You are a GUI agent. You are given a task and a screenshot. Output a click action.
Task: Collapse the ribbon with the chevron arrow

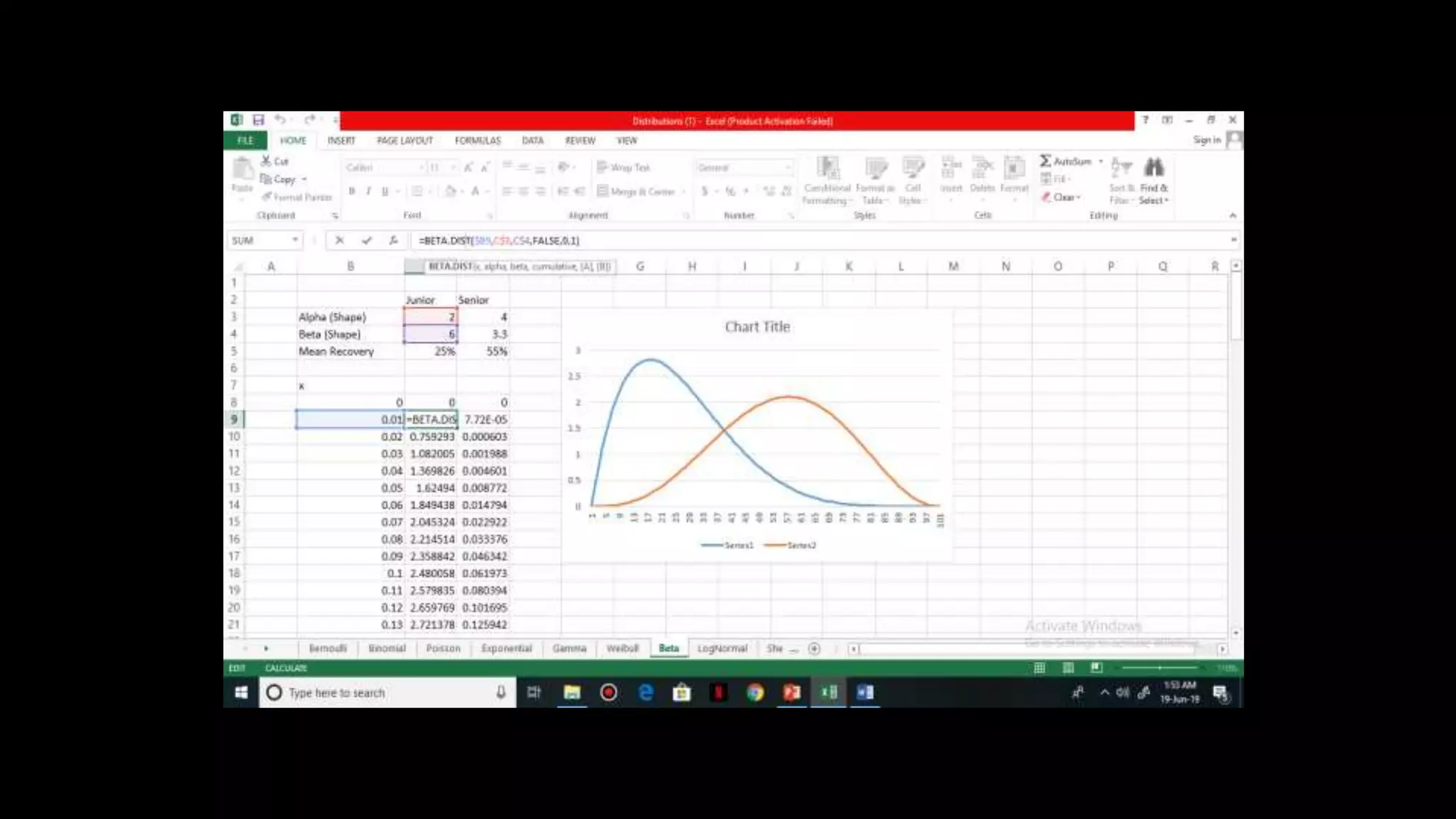point(1233,215)
